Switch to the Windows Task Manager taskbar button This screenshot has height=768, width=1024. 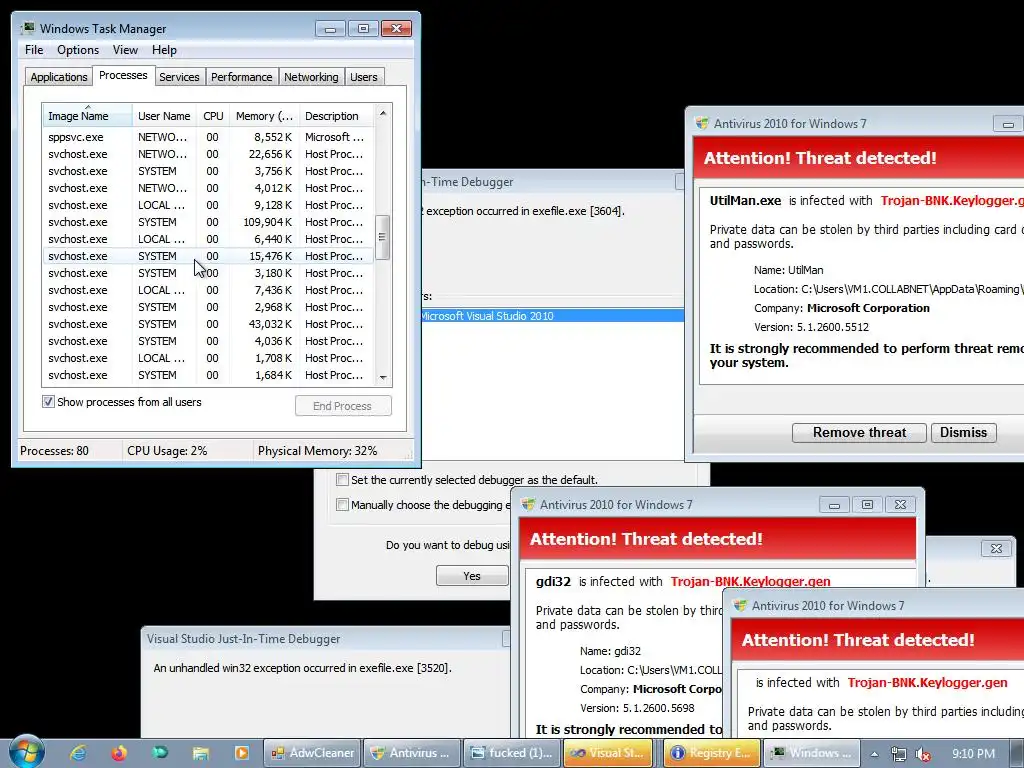point(812,753)
